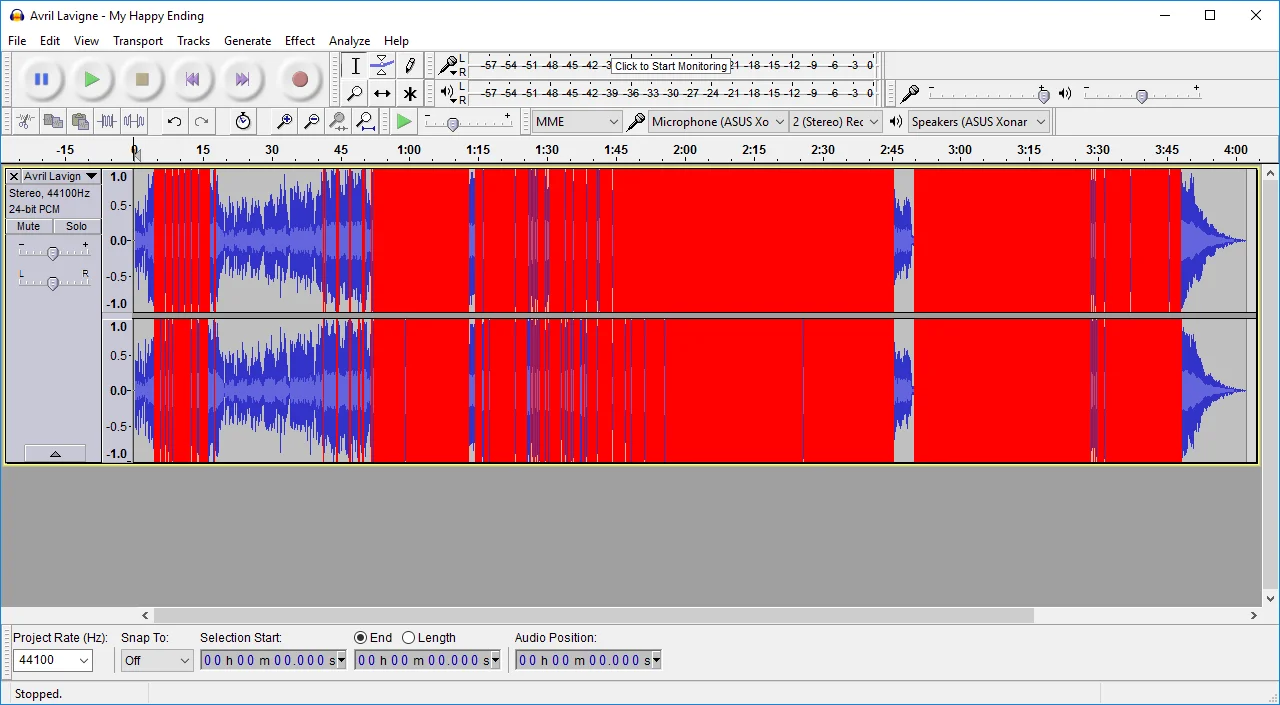Start playback with the large Play button
Image resolution: width=1280 pixels, height=705 pixels.
[x=91, y=79]
